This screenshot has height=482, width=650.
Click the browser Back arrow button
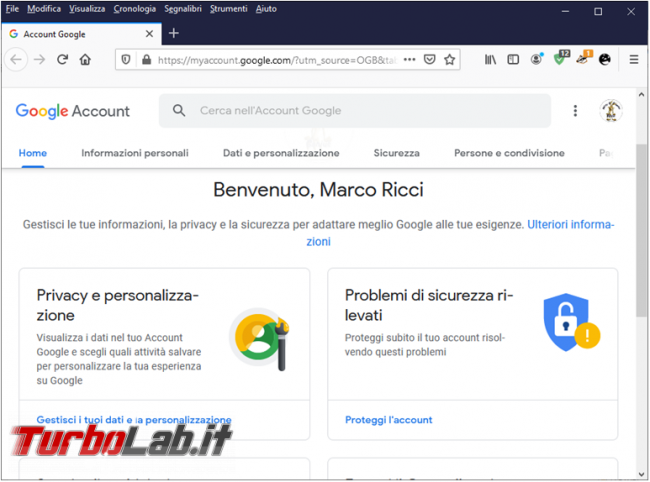(16, 60)
